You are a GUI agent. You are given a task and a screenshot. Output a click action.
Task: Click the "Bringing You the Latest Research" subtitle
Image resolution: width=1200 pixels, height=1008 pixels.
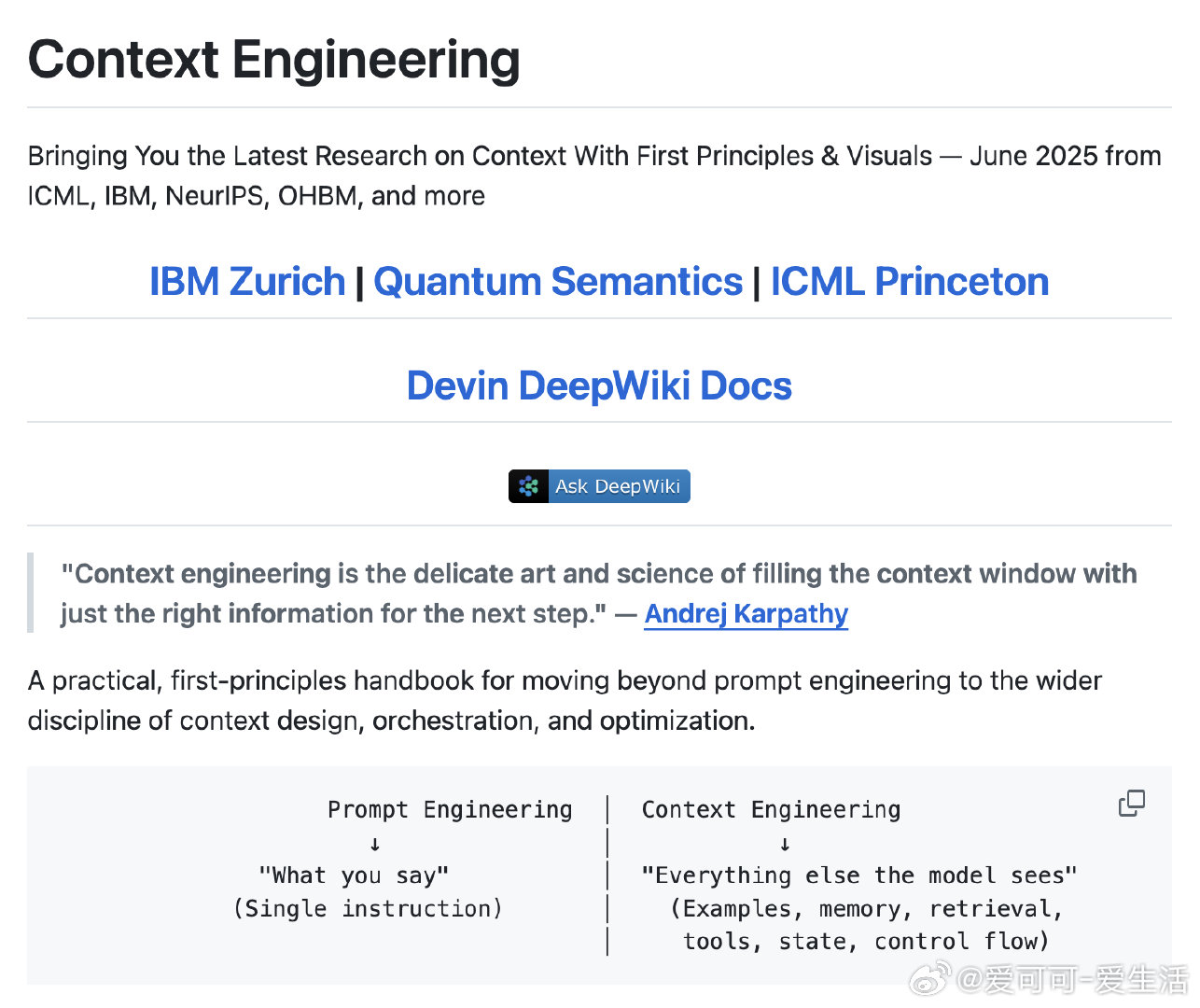pos(594,175)
